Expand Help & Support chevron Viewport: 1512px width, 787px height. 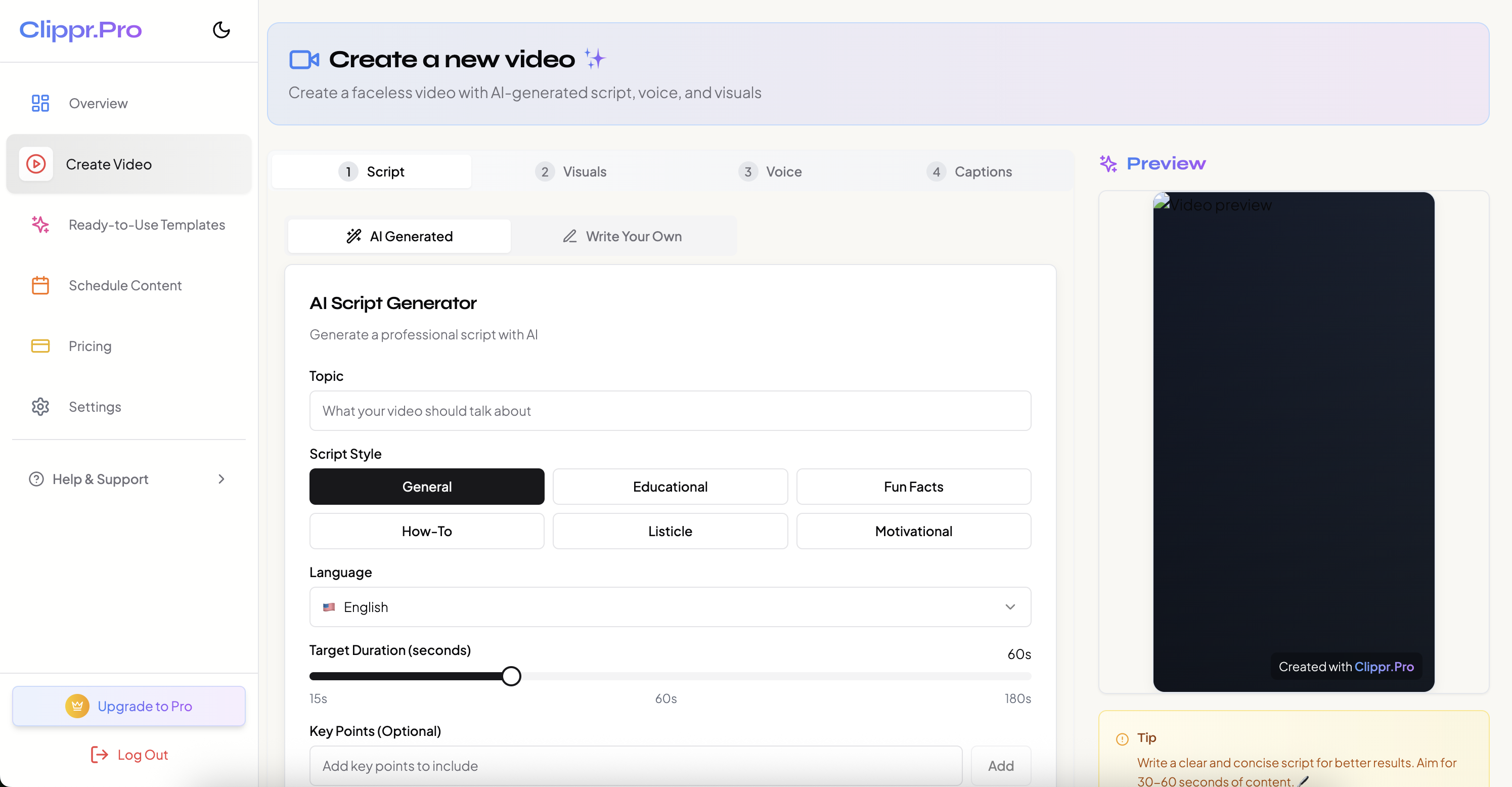coord(221,479)
